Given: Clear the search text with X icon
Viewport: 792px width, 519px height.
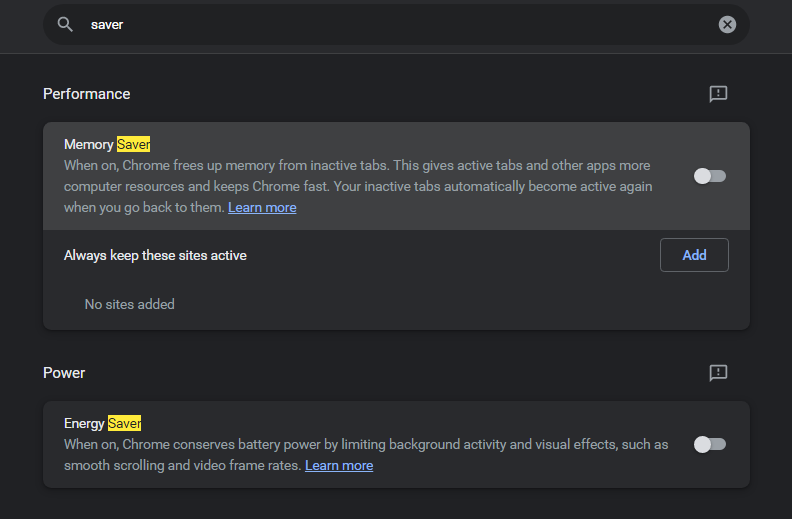Looking at the screenshot, I should point(727,24).
